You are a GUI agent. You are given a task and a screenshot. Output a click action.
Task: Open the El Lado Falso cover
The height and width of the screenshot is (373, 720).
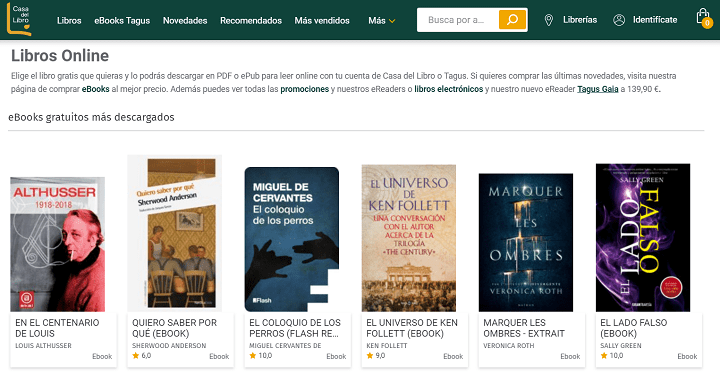click(x=643, y=237)
